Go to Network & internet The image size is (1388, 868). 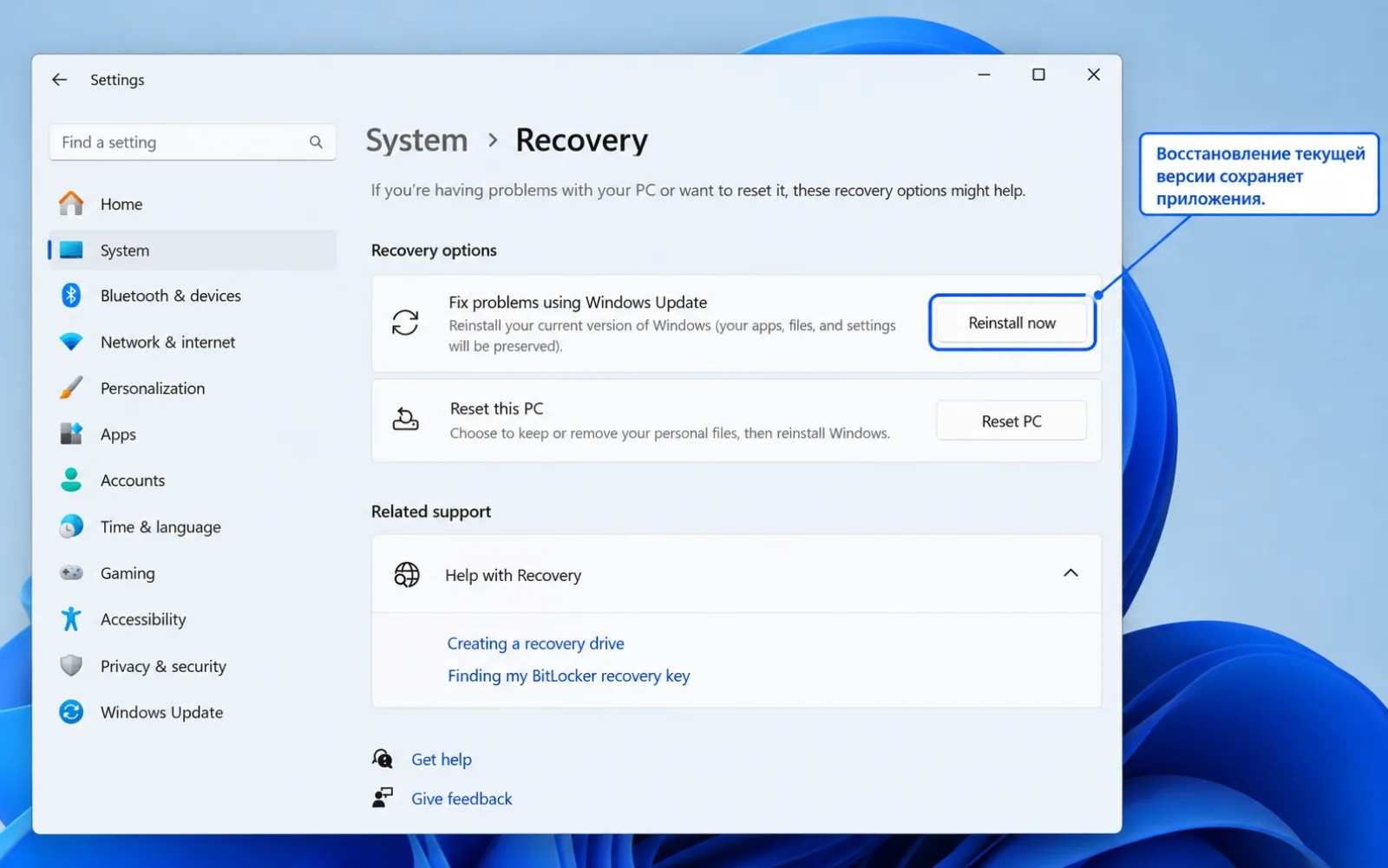193,342
